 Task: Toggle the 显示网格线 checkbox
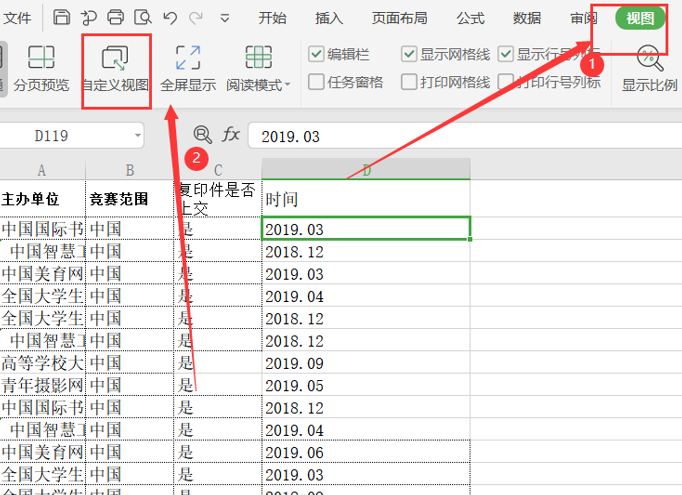pos(409,54)
